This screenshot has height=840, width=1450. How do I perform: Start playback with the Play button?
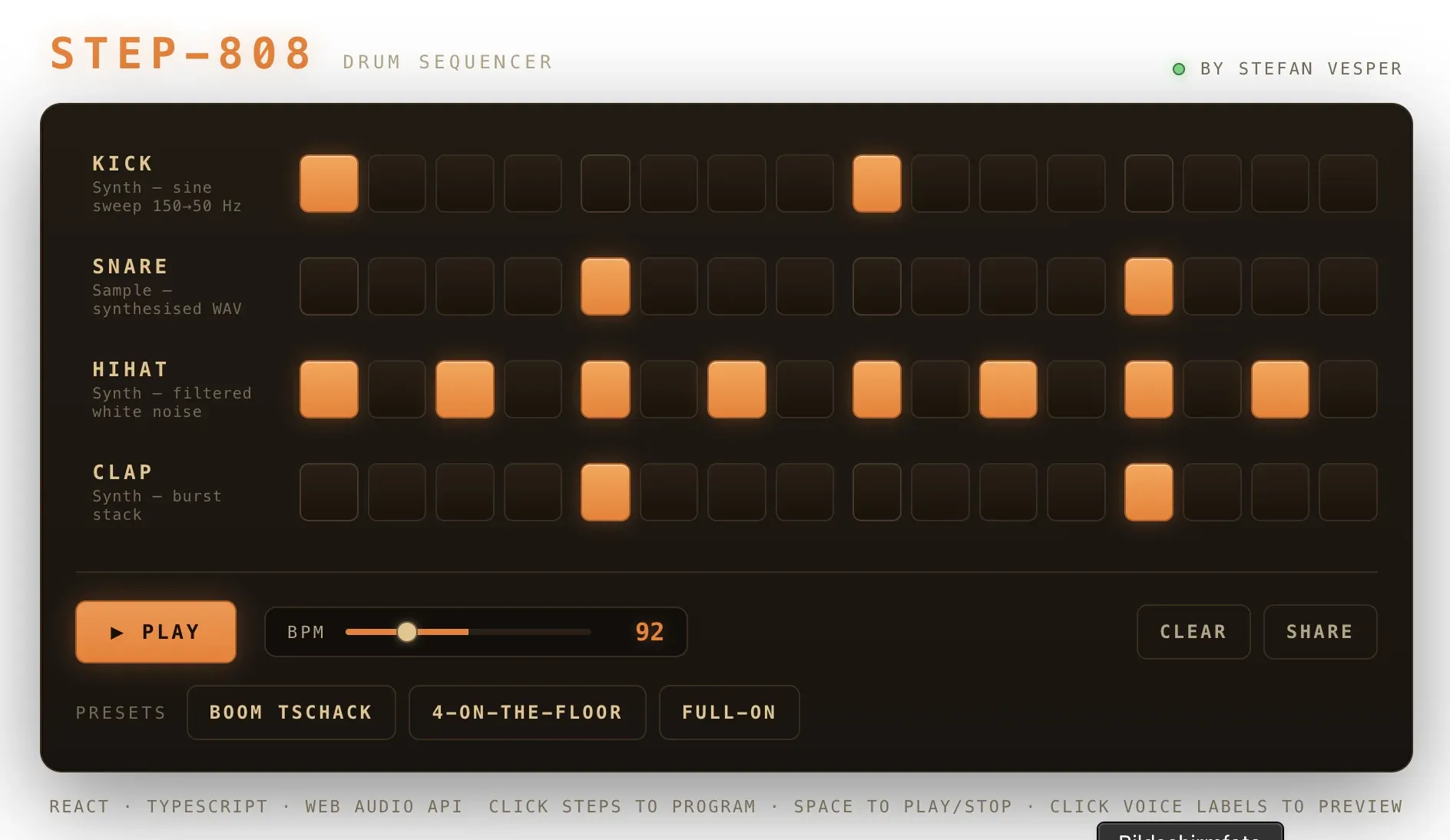156,632
